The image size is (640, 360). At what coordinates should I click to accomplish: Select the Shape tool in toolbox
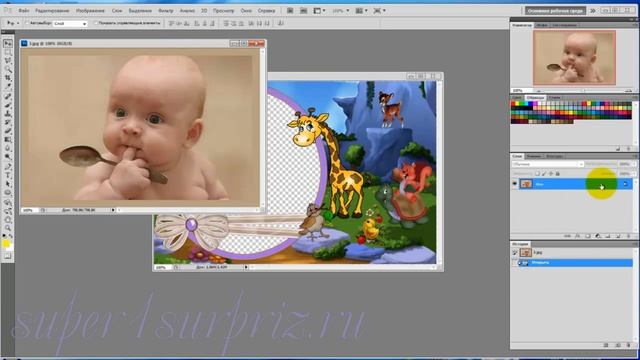click(x=8, y=192)
